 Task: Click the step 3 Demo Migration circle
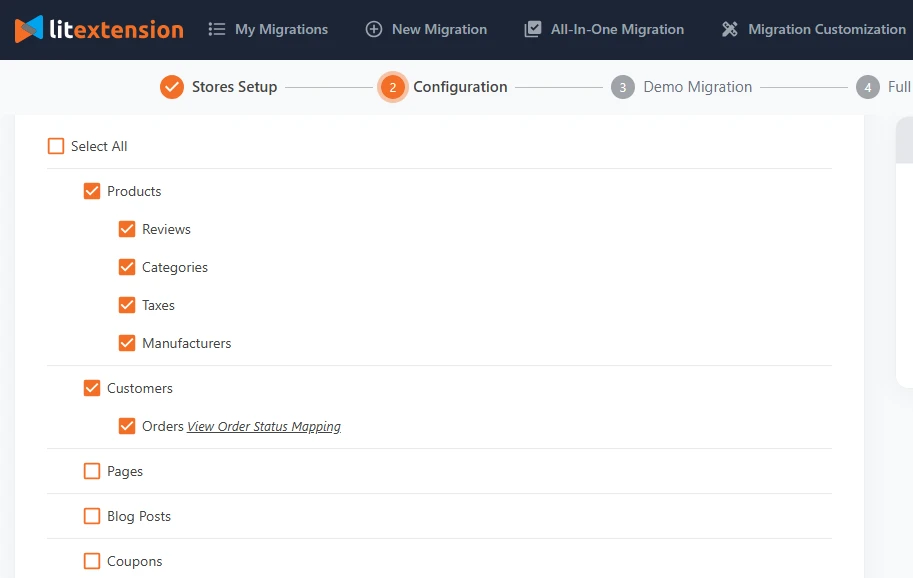coord(622,87)
